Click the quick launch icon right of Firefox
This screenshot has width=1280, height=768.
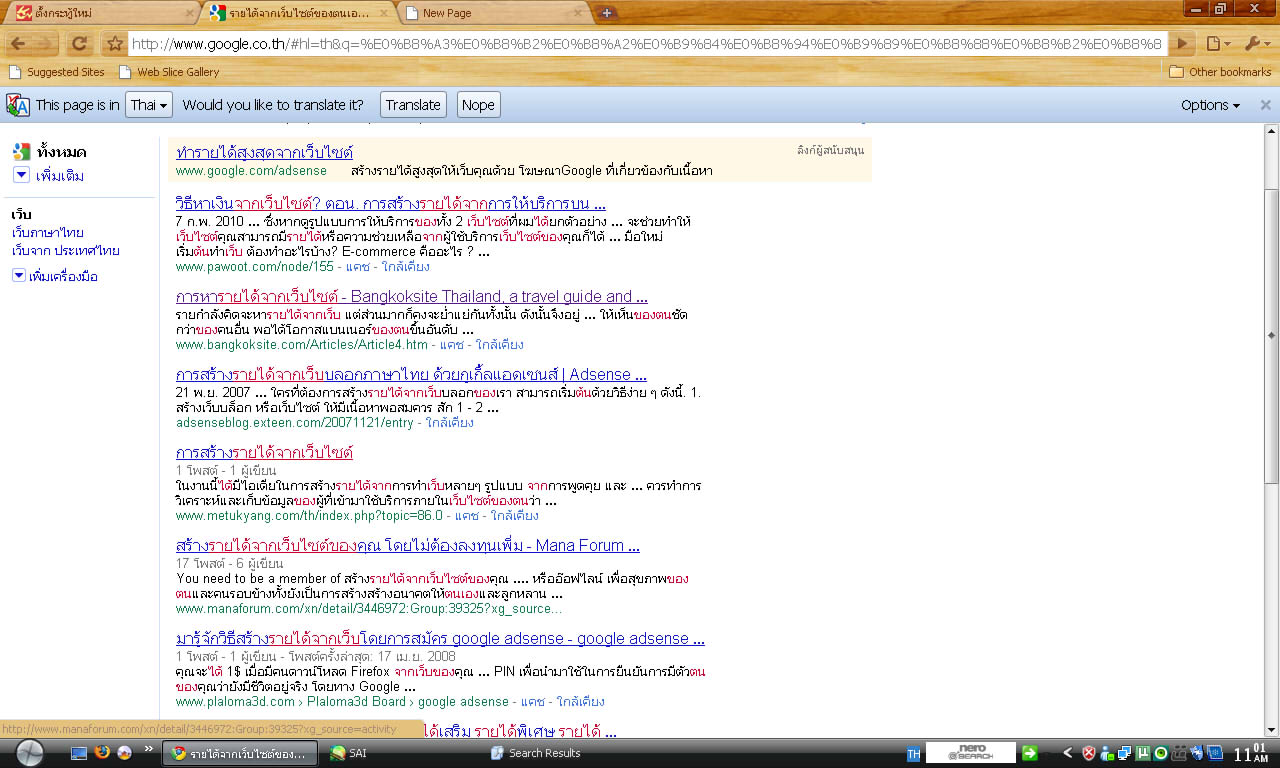click(x=124, y=753)
